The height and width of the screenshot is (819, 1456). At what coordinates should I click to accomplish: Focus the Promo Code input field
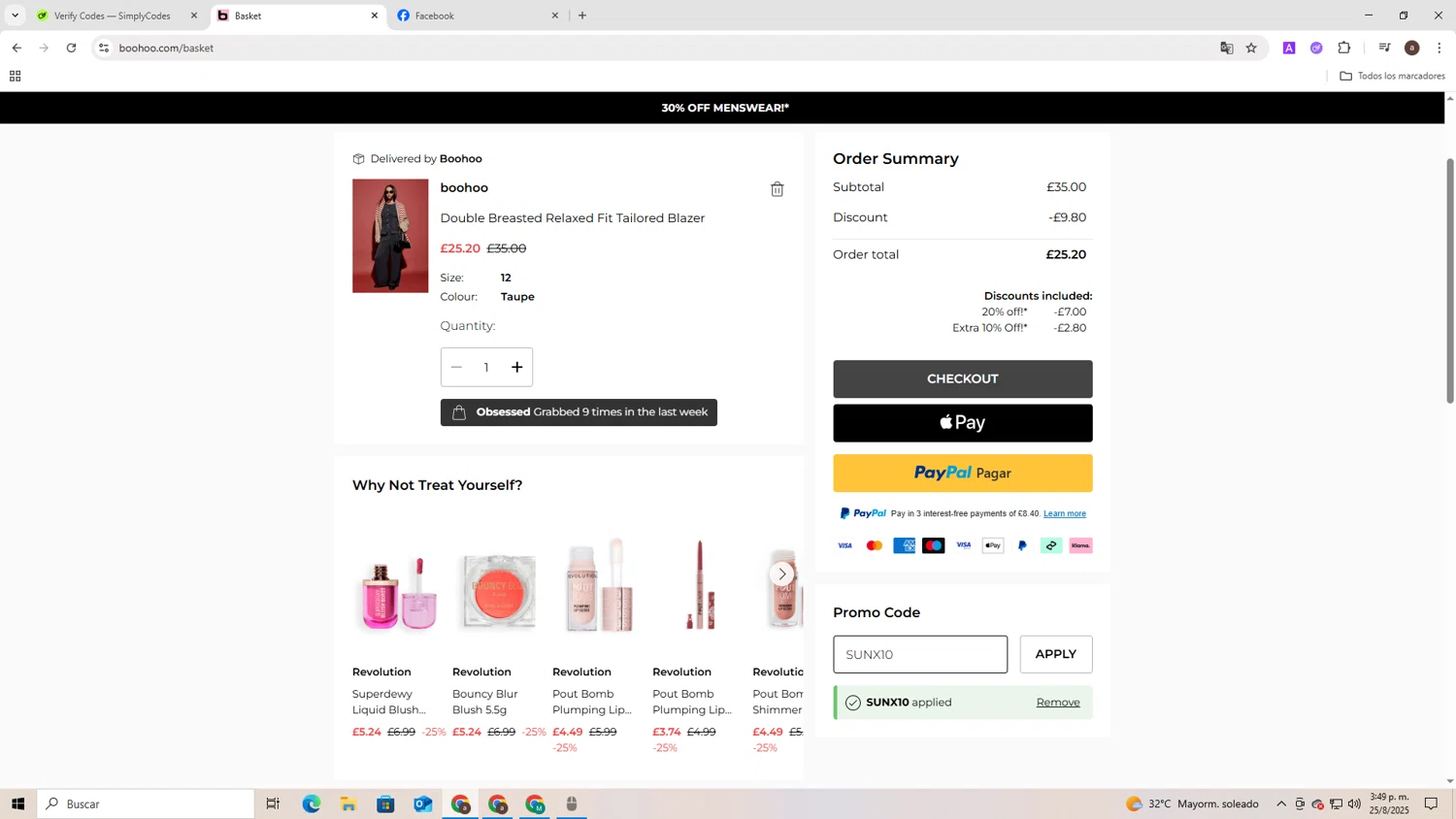point(919,654)
